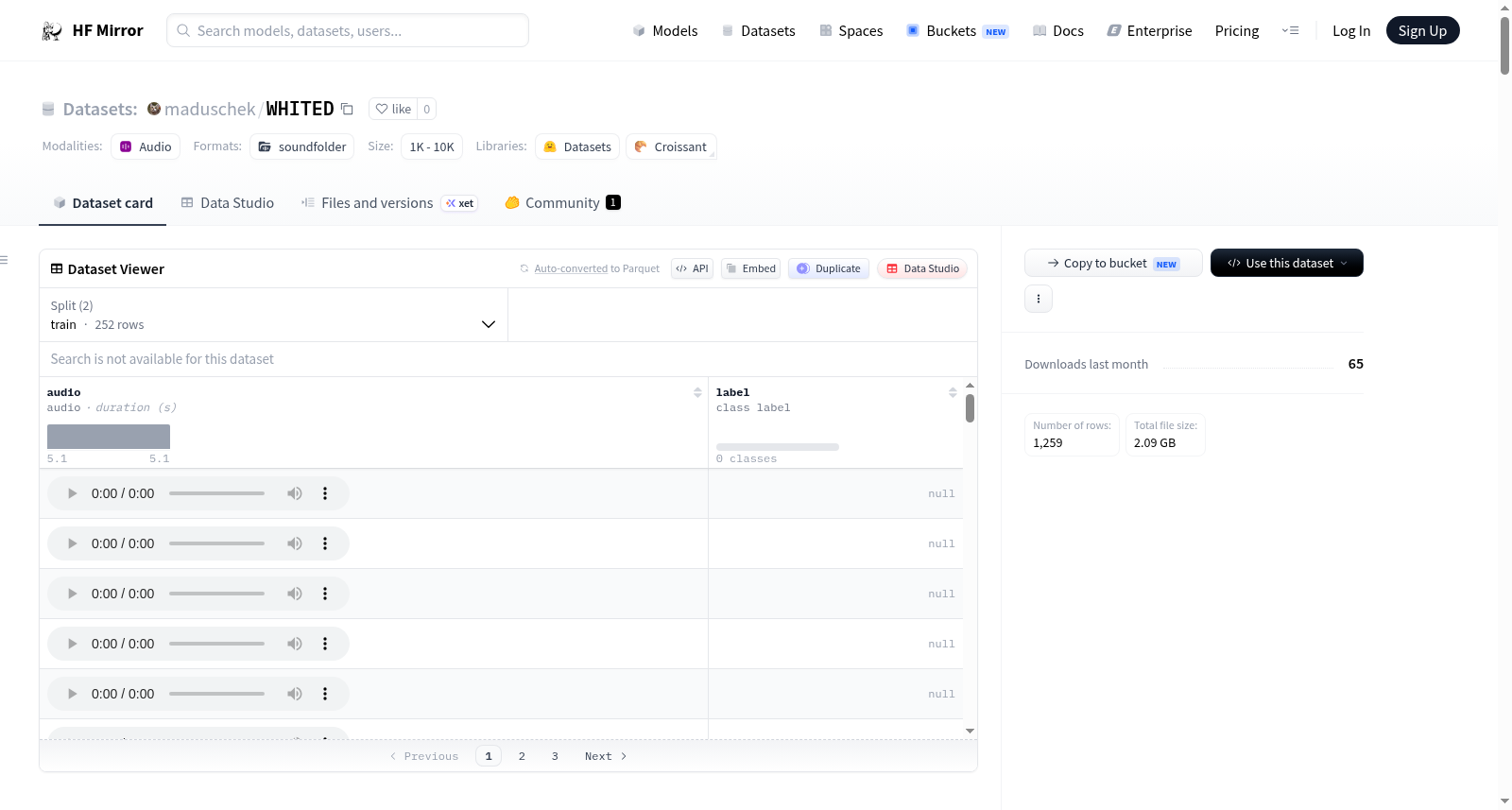The image size is (1512, 810).
Task: Sort by the audio column
Action: click(697, 392)
